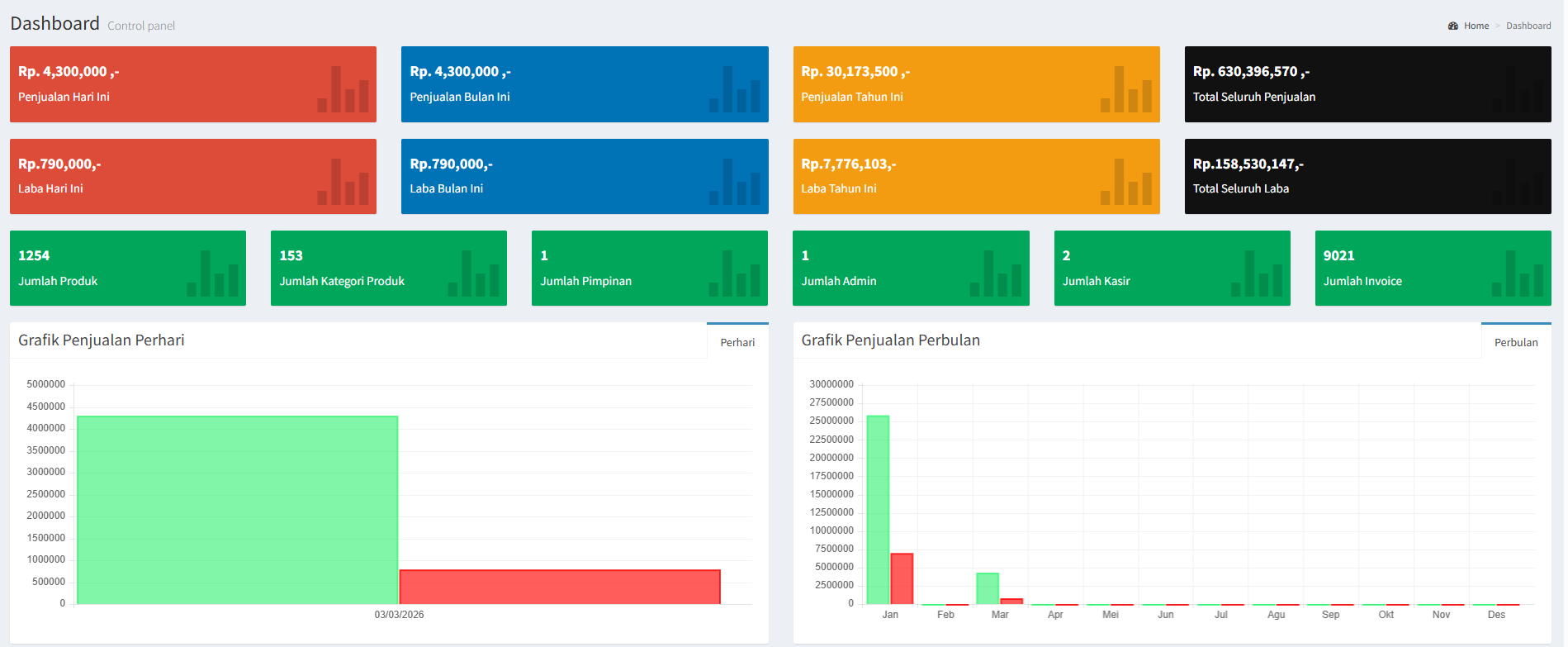Click bar chart icon in Jumlah Produk card
Image resolution: width=1568 pixels, height=647 pixels.
tap(212, 274)
